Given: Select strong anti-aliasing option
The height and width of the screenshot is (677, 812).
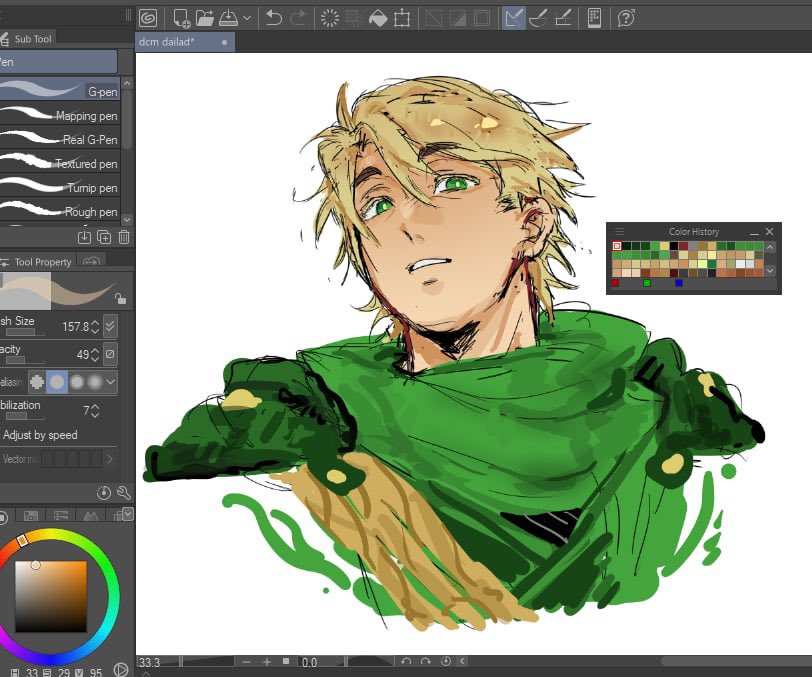Looking at the screenshot, I should click(95, 382).
